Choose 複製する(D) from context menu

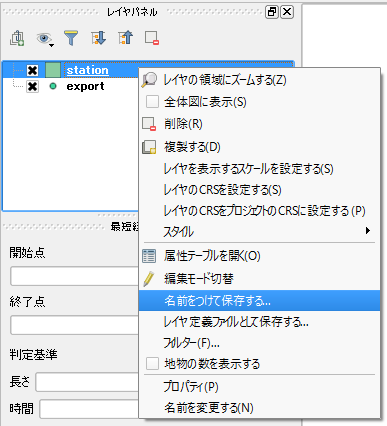click(259, 147)
